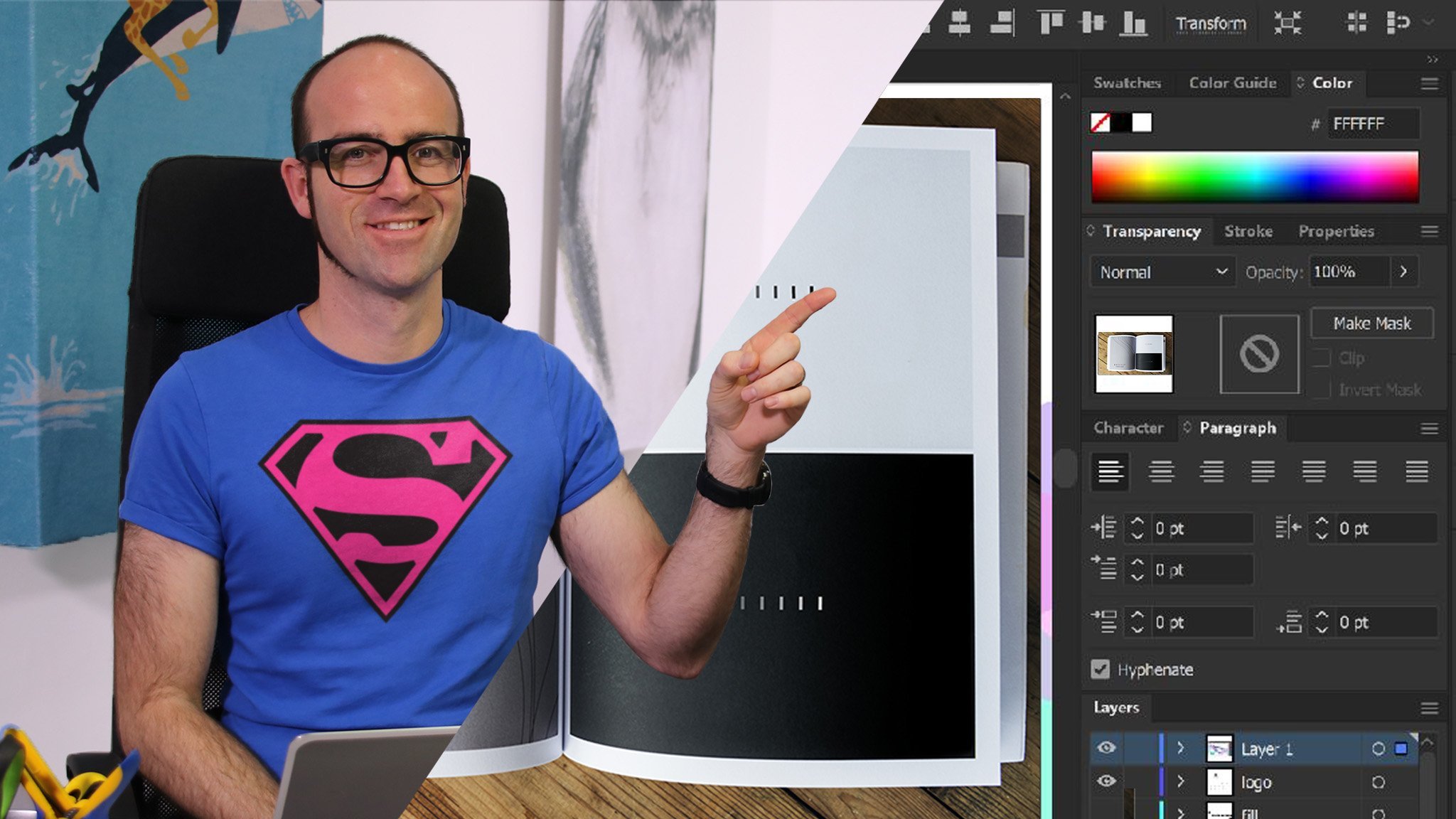Drag the color spectrum slider
The width and height of the screenshot is (1456, 819).
(x=1257, y=174)
